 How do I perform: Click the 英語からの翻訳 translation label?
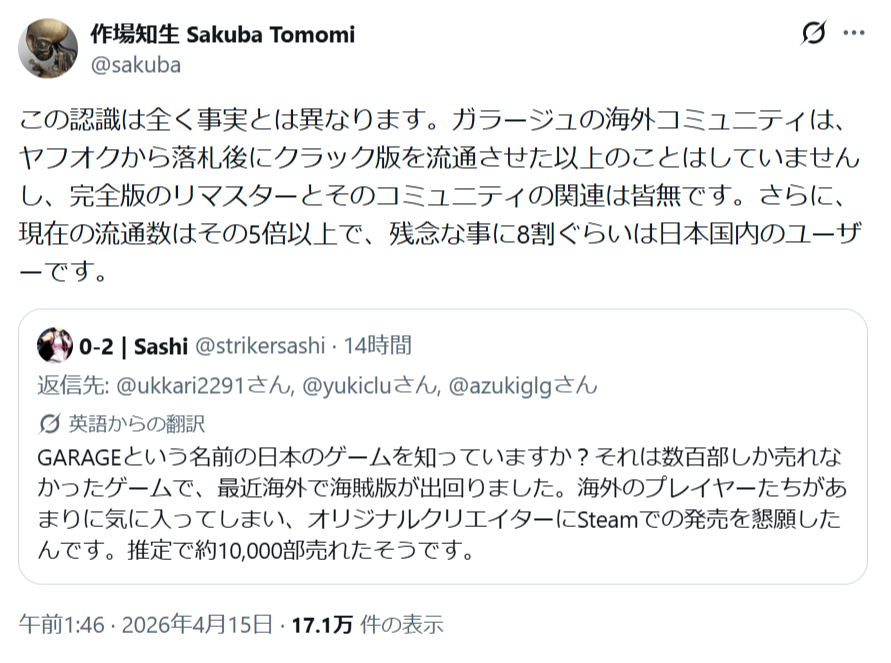pos(136,424)
